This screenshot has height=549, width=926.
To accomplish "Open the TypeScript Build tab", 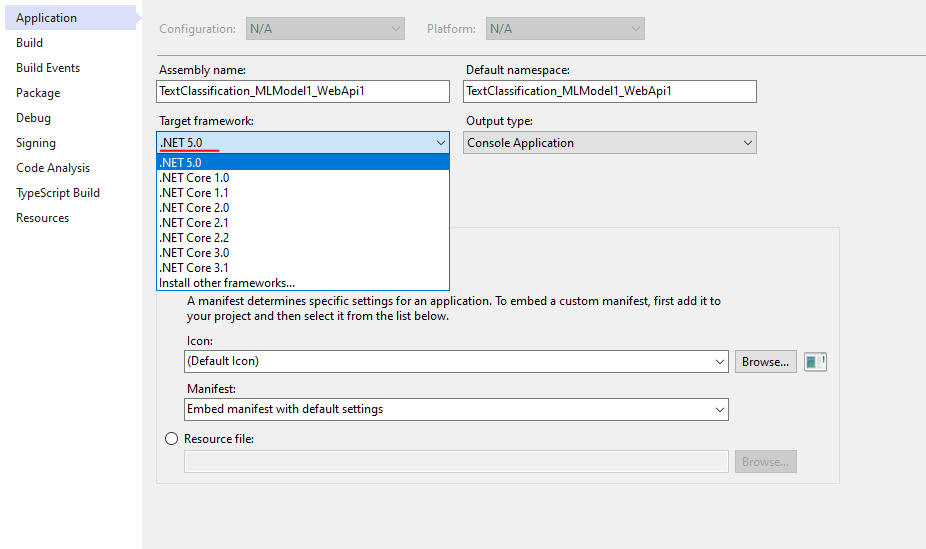I will [71, 193].
